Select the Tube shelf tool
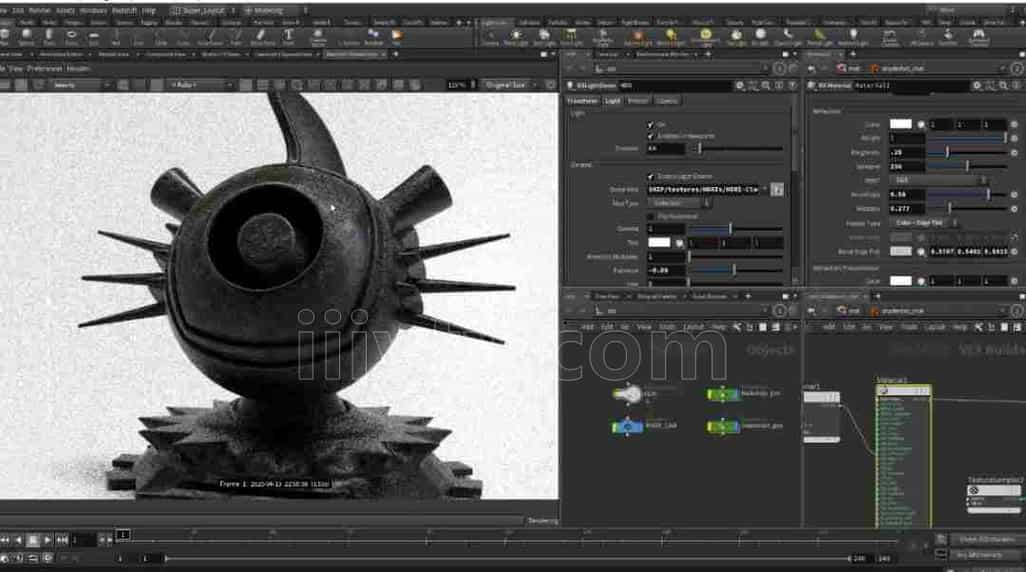 coord(49,37)
